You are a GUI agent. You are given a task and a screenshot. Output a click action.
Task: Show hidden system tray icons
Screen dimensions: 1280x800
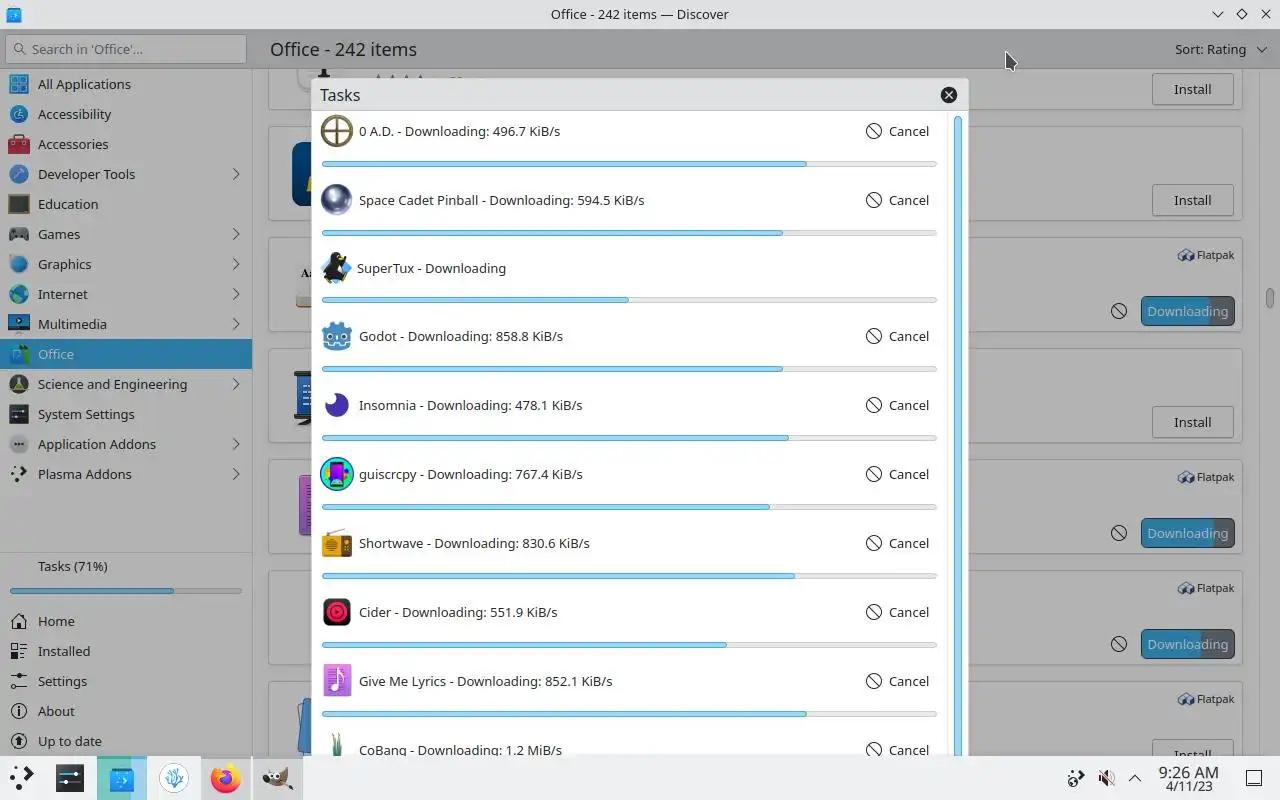coord(1135,778)
